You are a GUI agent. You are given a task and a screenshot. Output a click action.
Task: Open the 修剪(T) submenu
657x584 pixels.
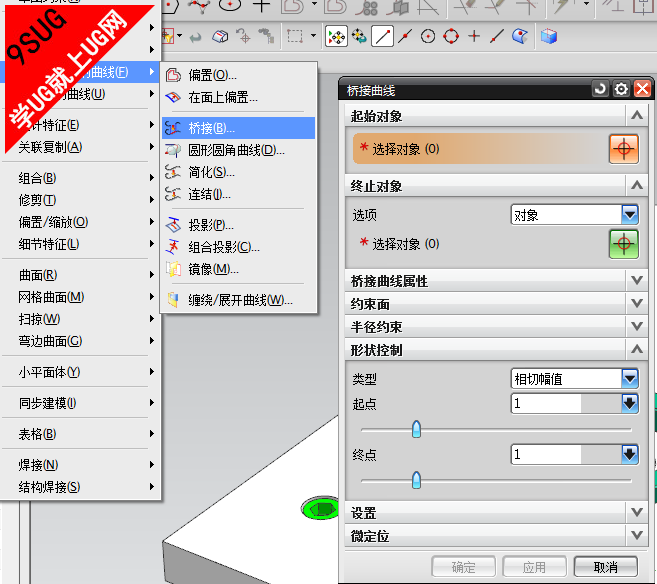pos(79,200)
